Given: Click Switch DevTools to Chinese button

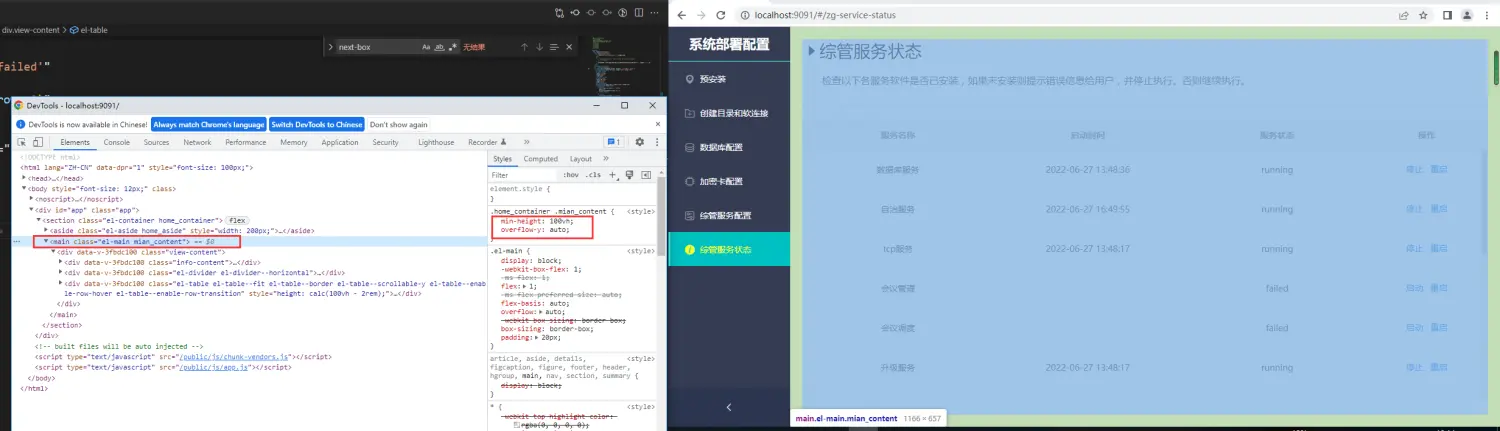Looking at the screenshot, I should tap(316, 125).
